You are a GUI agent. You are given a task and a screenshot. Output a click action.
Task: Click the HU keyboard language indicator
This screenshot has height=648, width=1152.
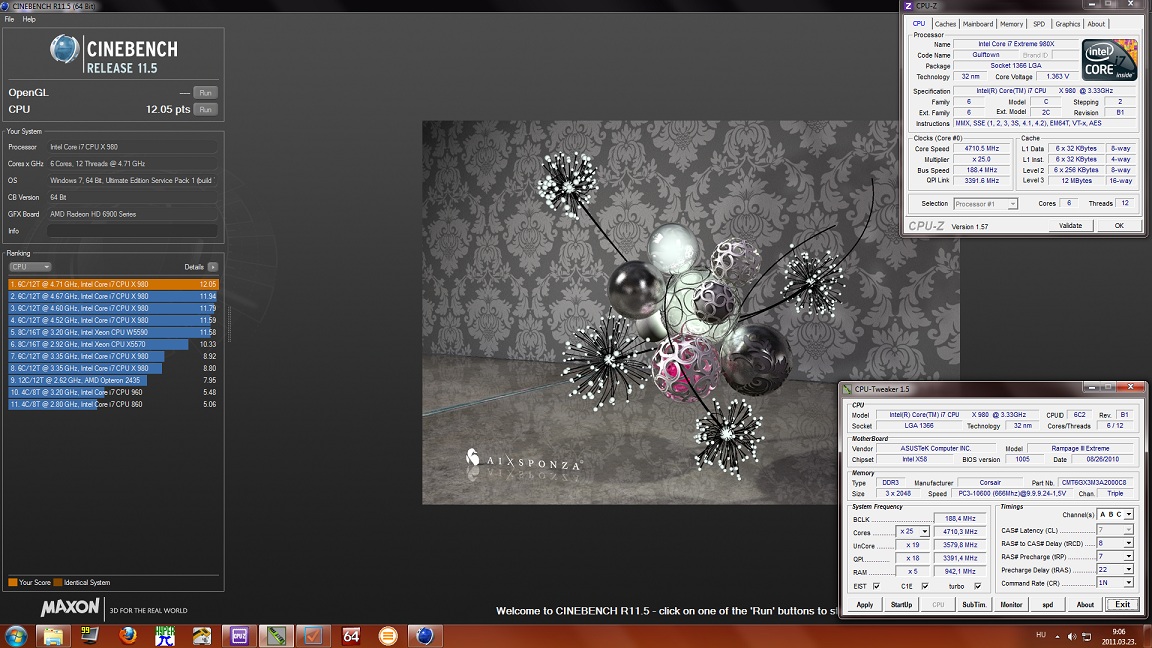point(1040,636)
